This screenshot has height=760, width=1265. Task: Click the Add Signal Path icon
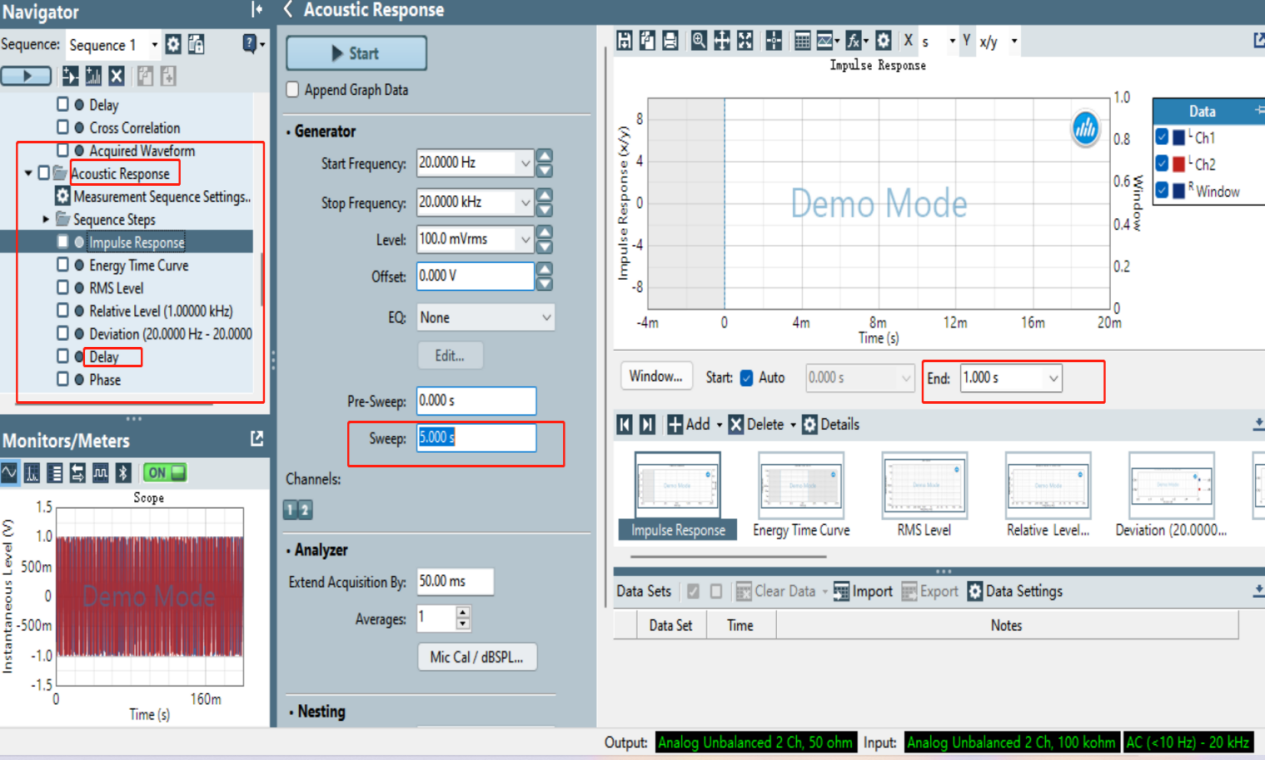tap(70, 76)
